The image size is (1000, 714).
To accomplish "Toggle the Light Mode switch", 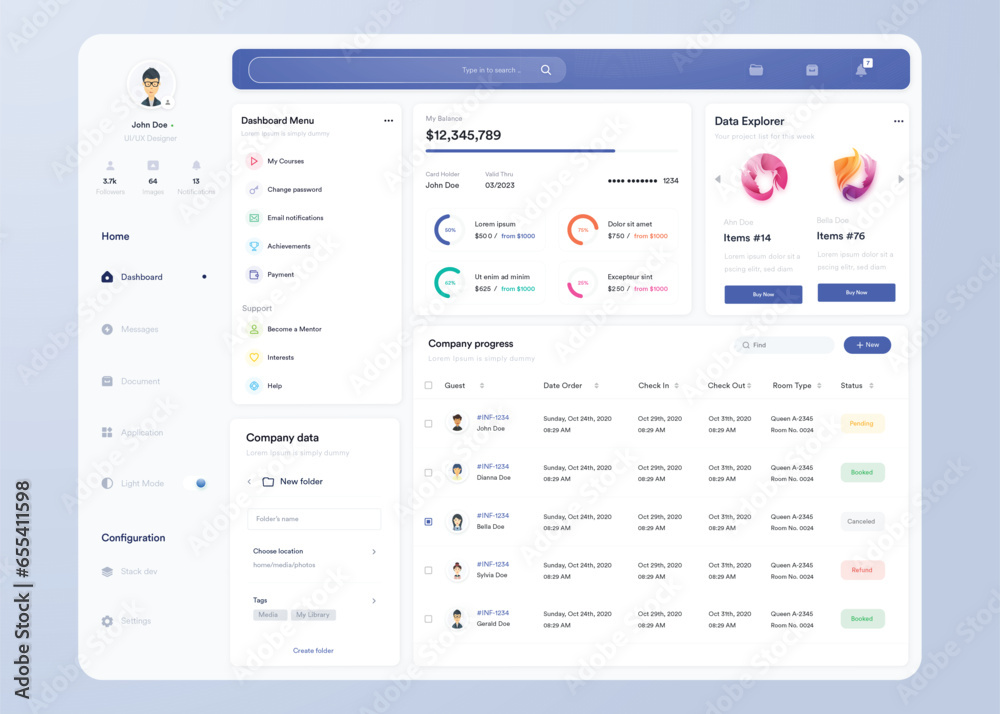I will point(196,483).
